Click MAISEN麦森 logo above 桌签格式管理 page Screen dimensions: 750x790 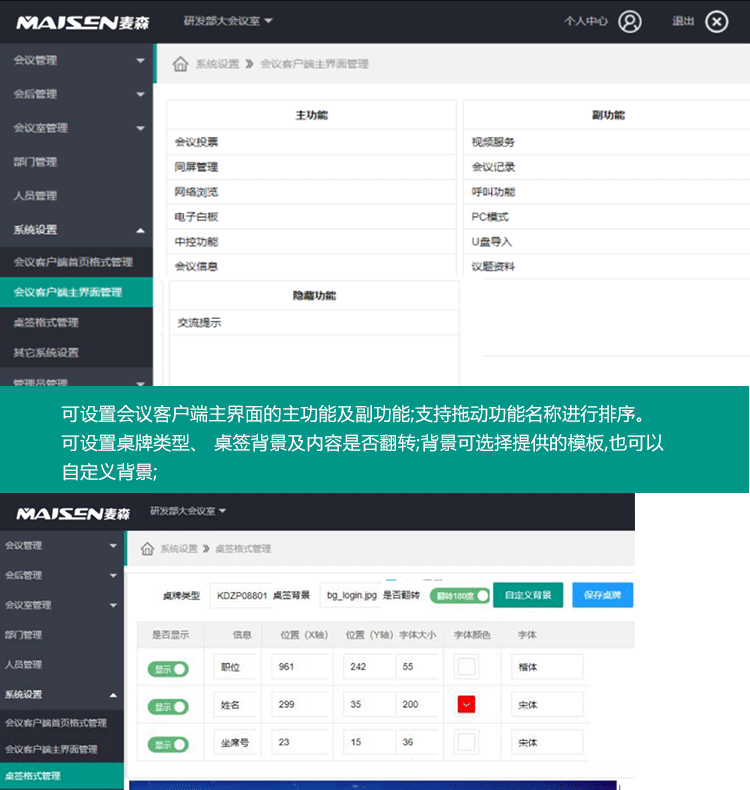(72, 513)
